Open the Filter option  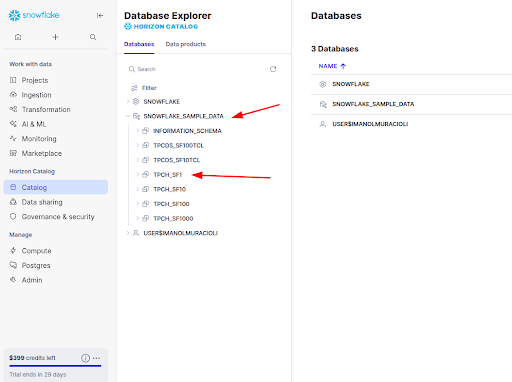[x=144, y=88]
